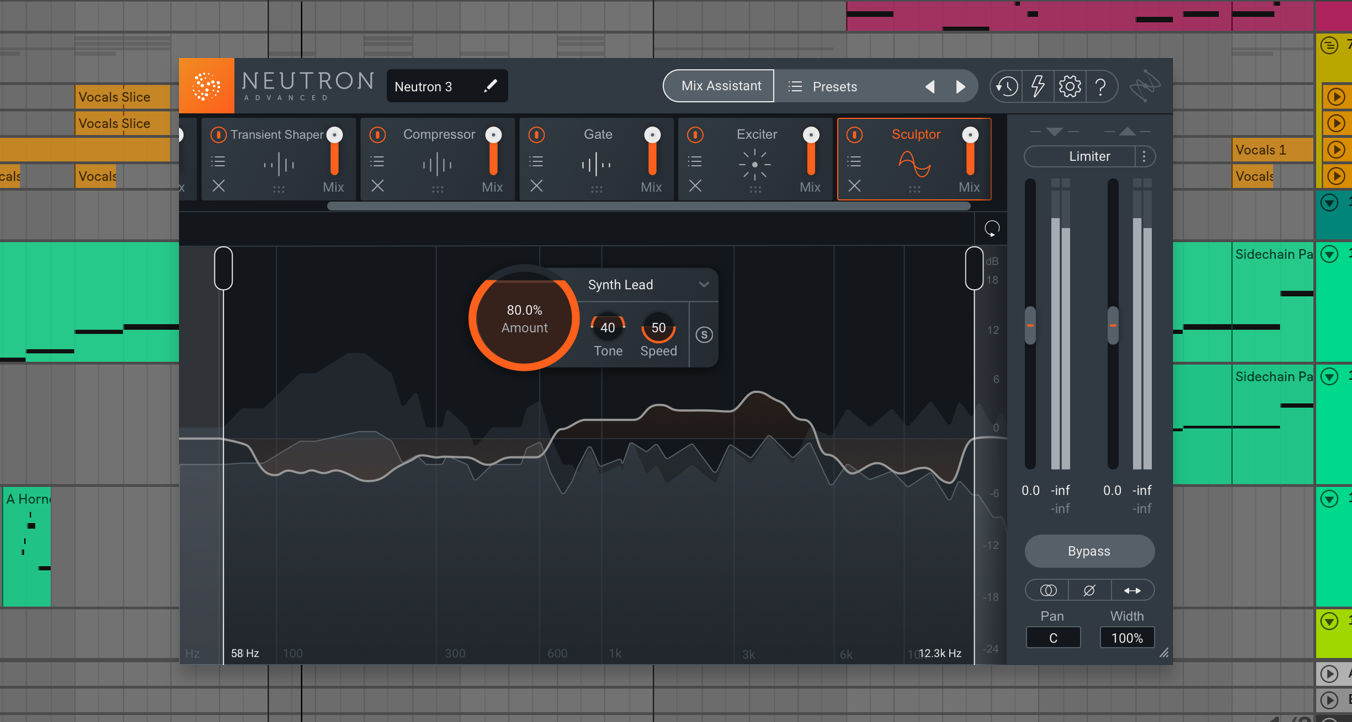Image resolution: width=1352 pixels, height=722 pixels.
Task: Remove the Compressor module with X icon
Action: (x=377, y=186)
